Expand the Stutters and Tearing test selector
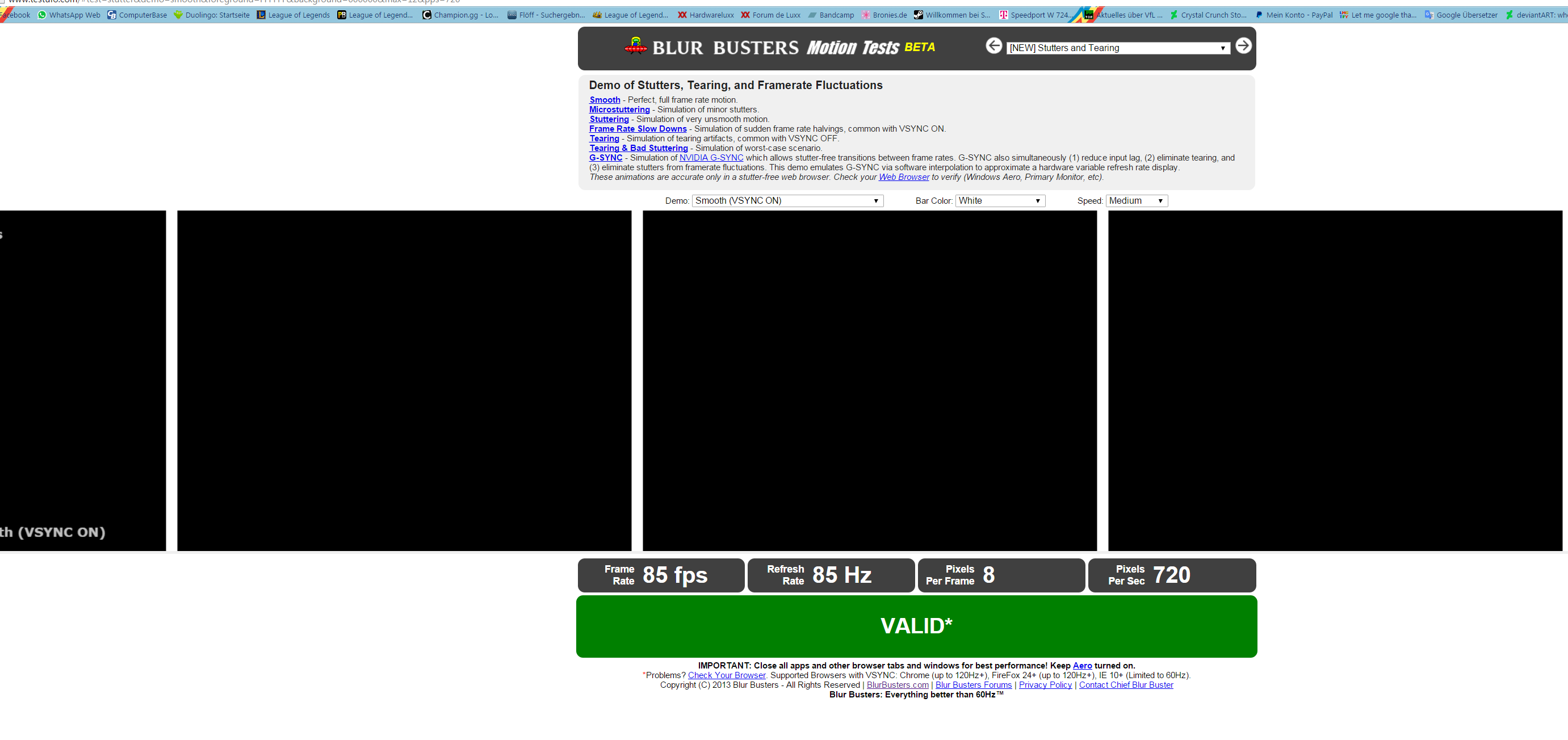The height and width of the screenshot is (740, 1568). click(1118, 48)
